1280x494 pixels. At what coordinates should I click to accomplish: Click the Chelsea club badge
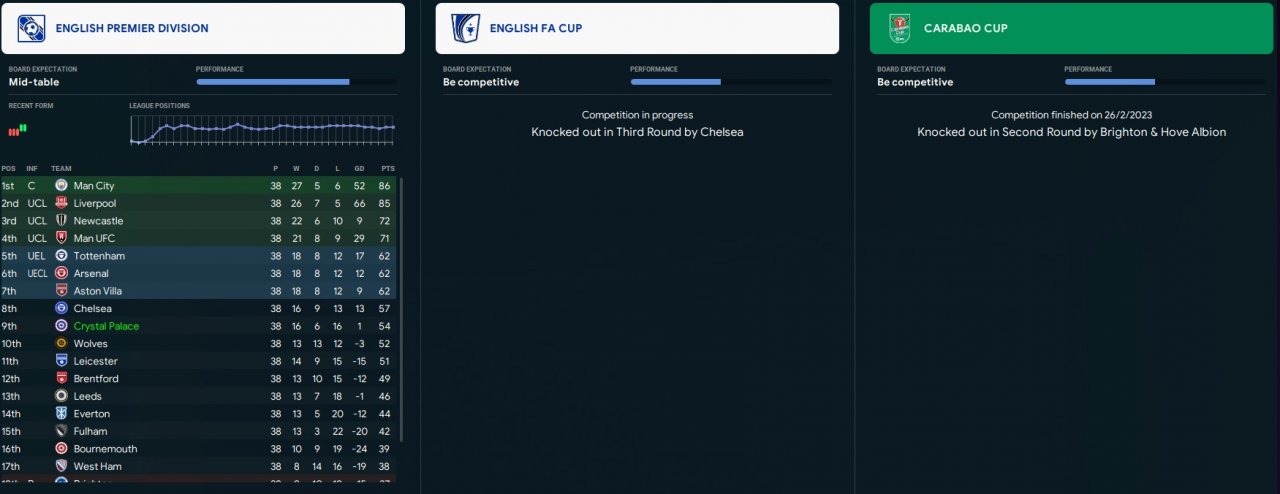(x=61, y=308)
